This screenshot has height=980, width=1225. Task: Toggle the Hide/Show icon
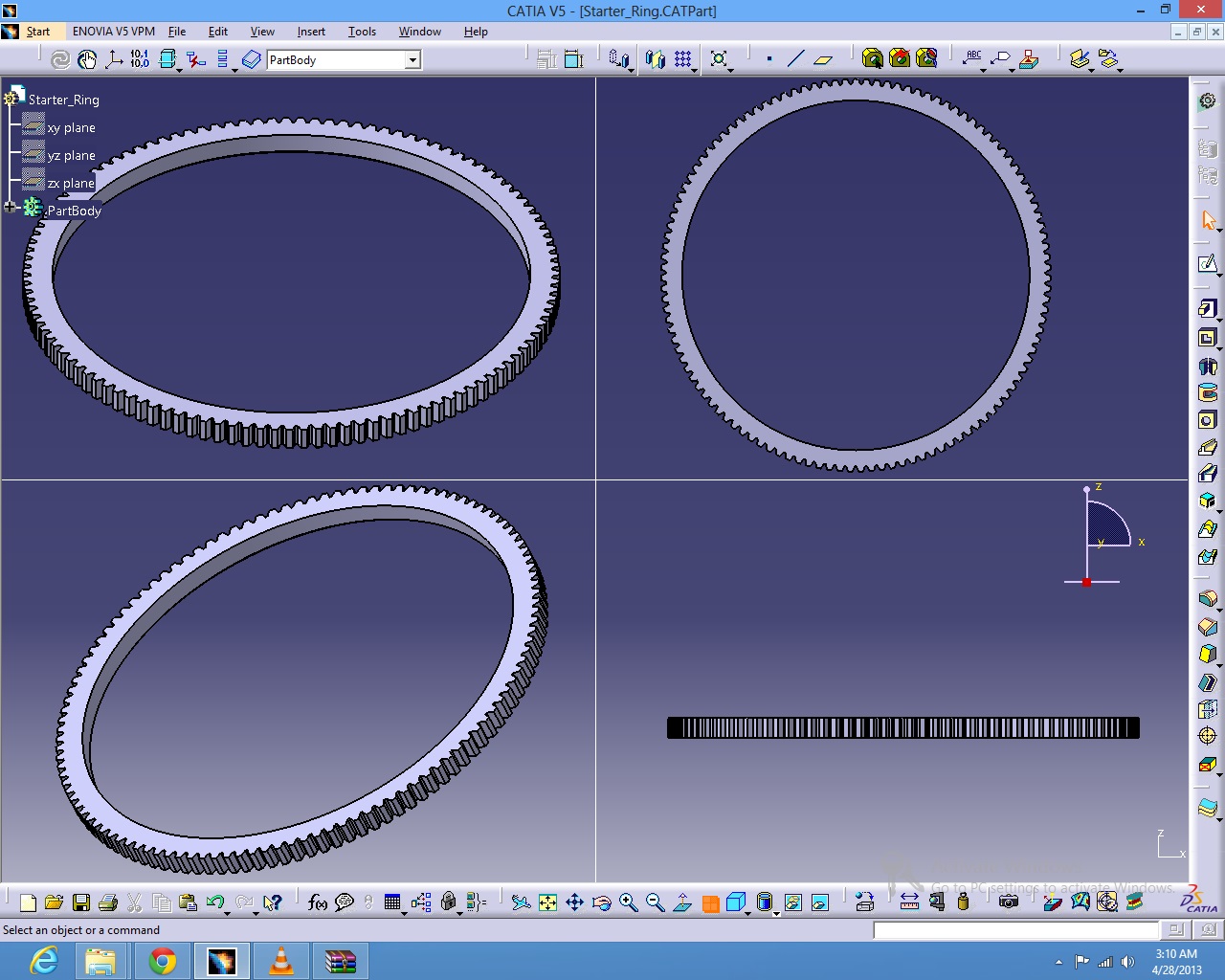[793, 902]
